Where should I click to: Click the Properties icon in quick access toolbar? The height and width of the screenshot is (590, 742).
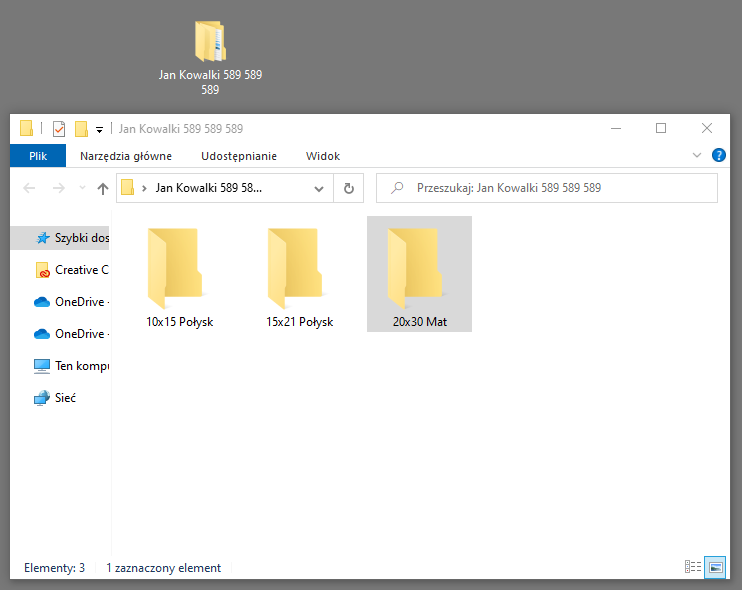point(58,129)
